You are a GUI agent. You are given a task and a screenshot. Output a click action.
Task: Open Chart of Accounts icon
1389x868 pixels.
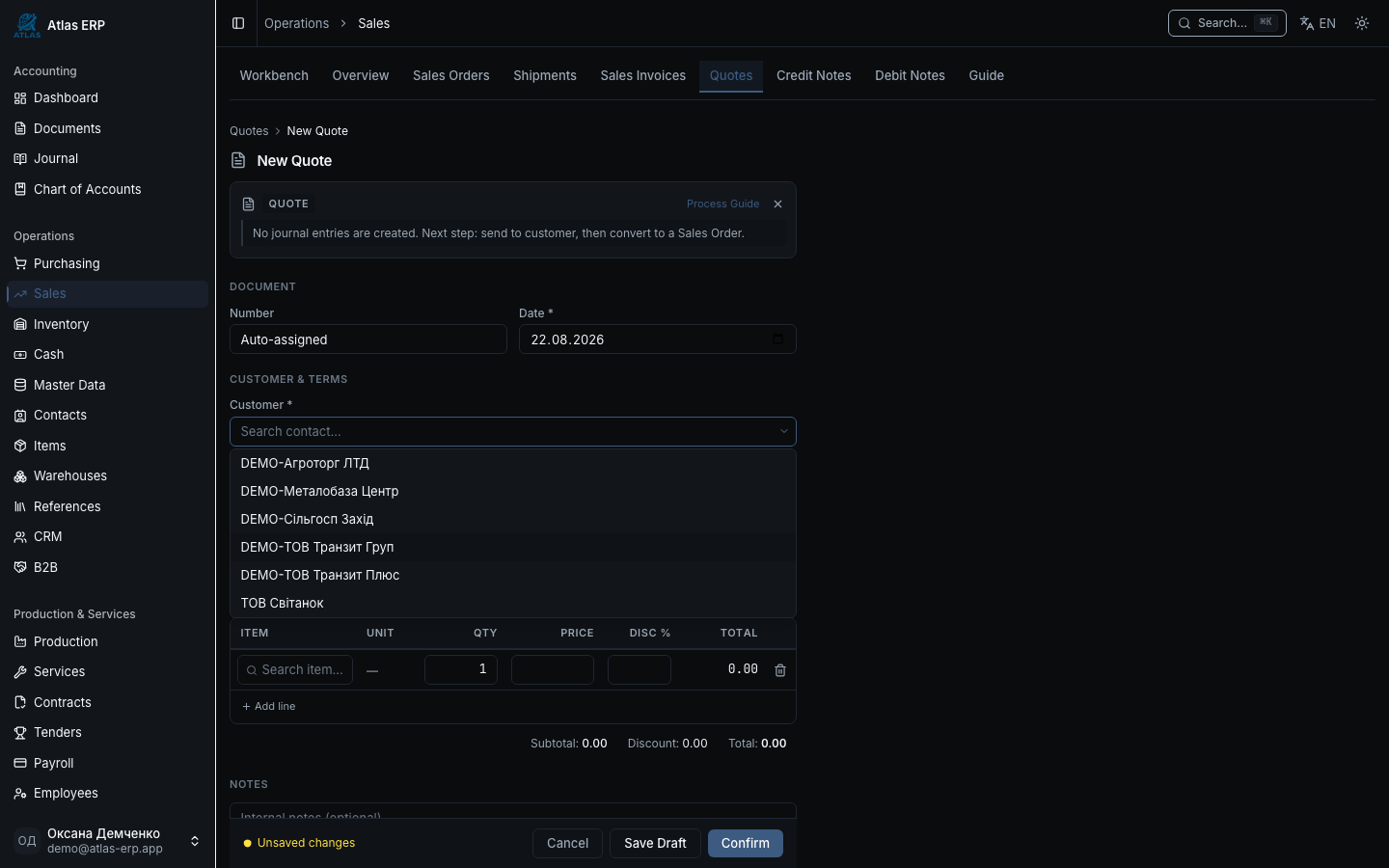(x=20, y=189)
